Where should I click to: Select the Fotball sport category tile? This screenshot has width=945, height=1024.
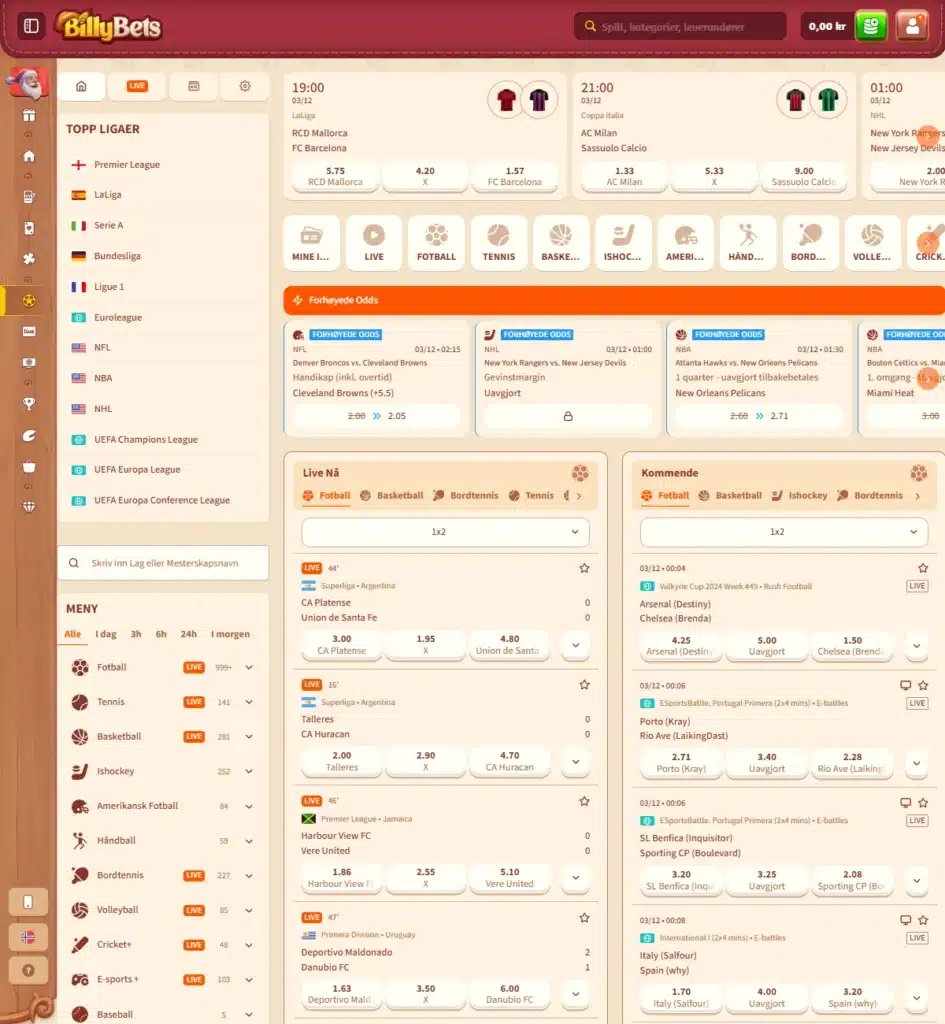click(436, 243)
